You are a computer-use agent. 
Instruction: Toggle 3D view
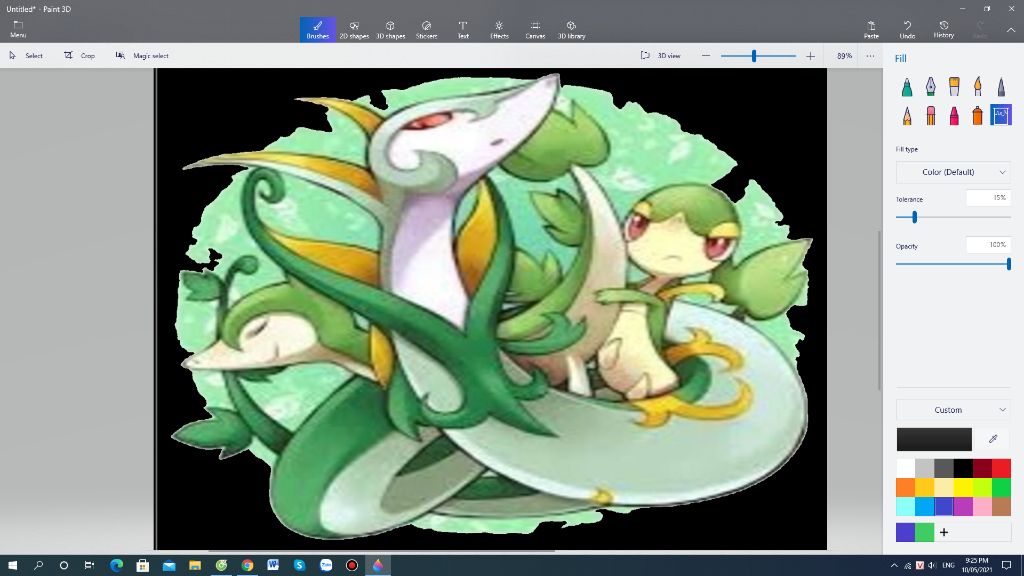click(x=661, y=56)
